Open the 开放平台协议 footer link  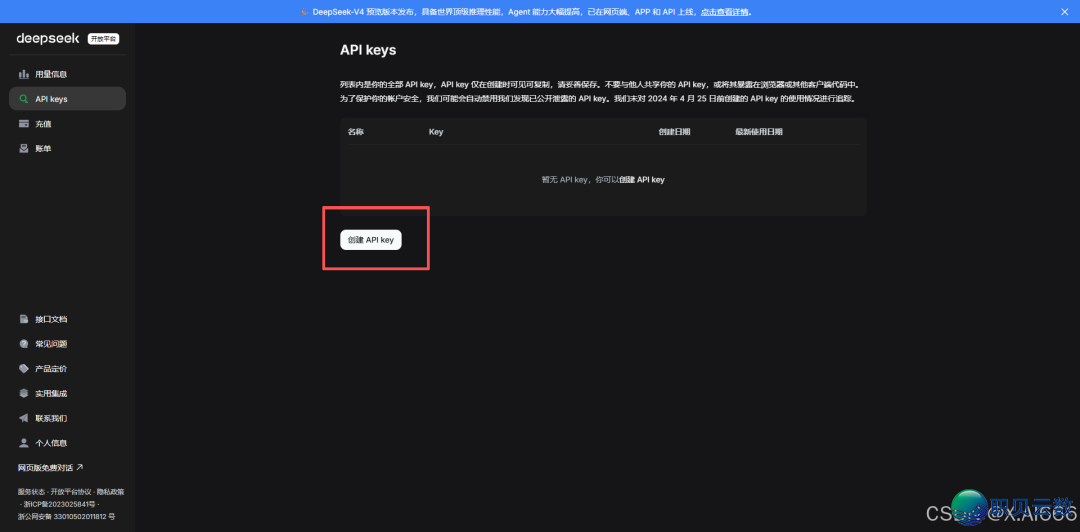[70, 492]
